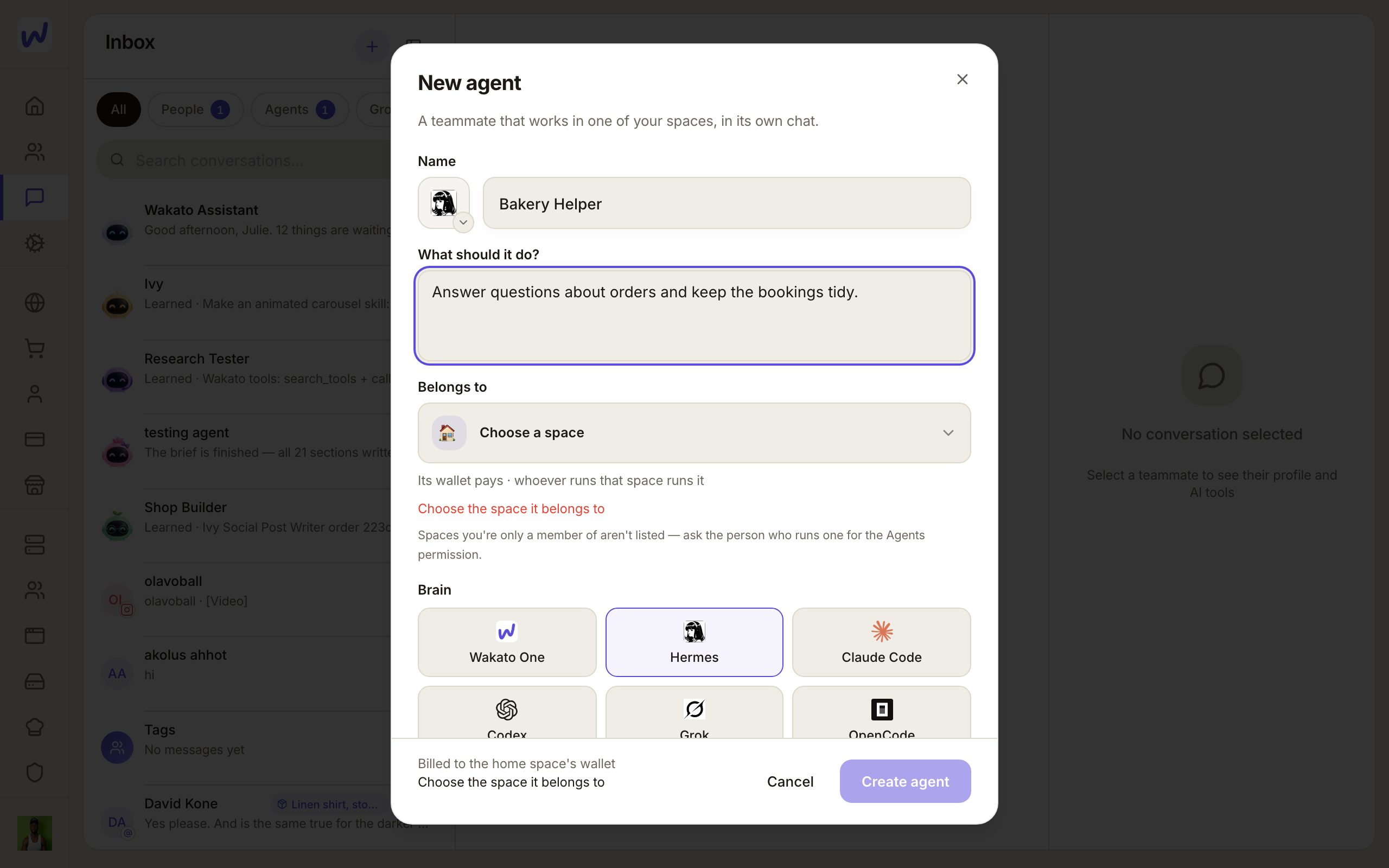Select Grok as the brain
The height and width of the screenshot is (868, 1389).
pyautogui.click(x=694, y=712)
